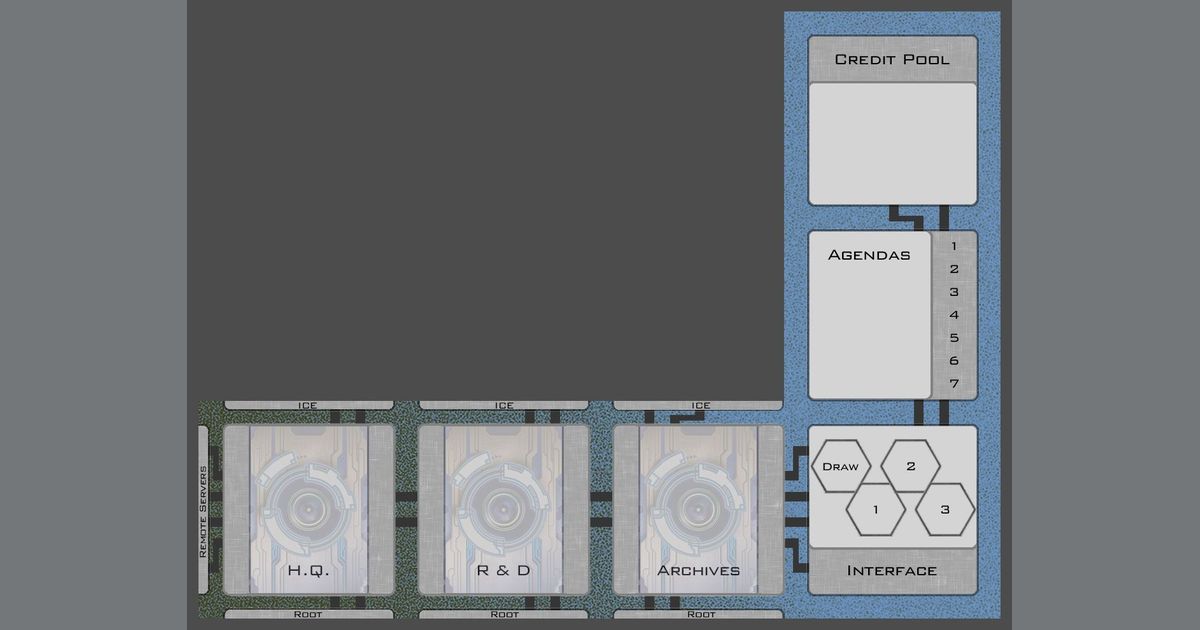Click the ICE label above Archives
Image resolution: width=1200 pixels, height=630 pixels.
pos(700,405)
